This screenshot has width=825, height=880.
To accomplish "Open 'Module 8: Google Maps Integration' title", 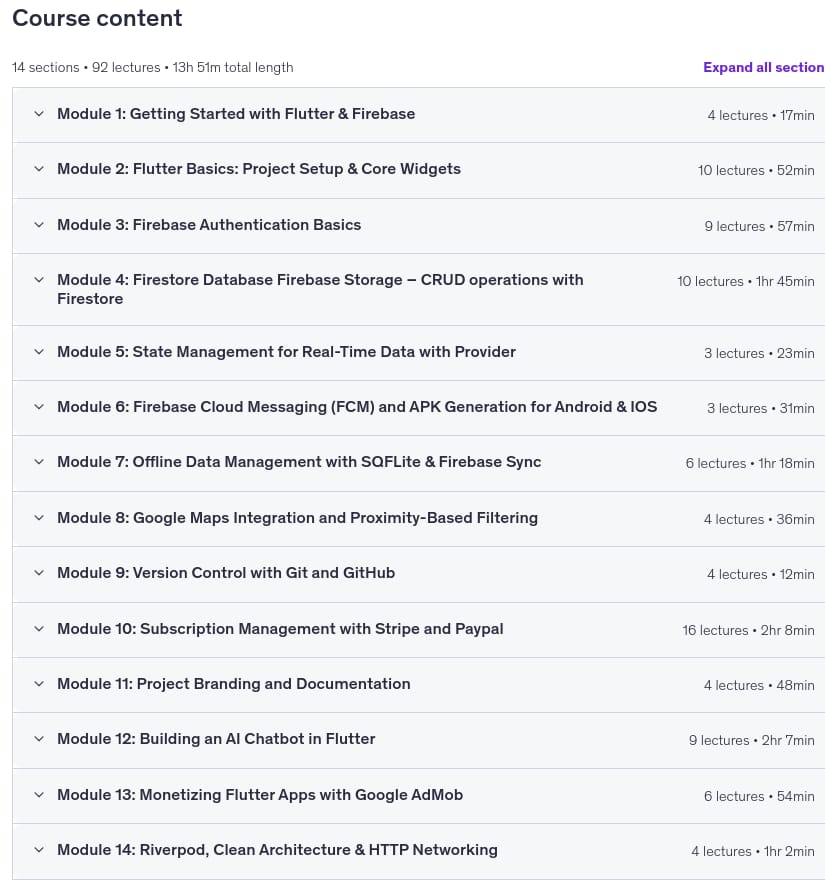I will [x=297, y=518].
